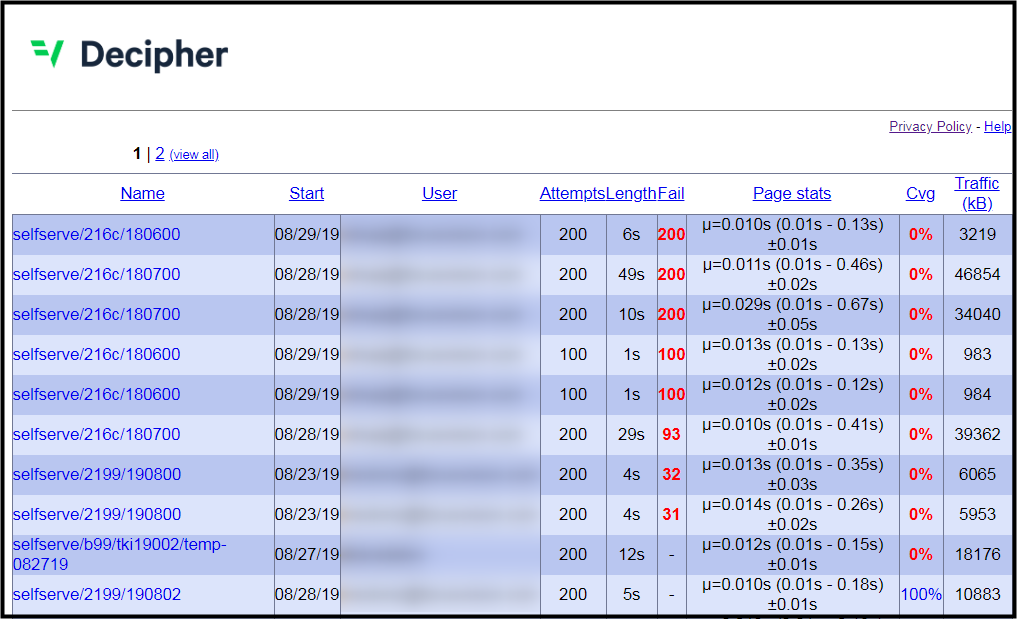Sort by the Cvg column header
This screenshot has height=619, width=1017.
click(x=920, y=193)
